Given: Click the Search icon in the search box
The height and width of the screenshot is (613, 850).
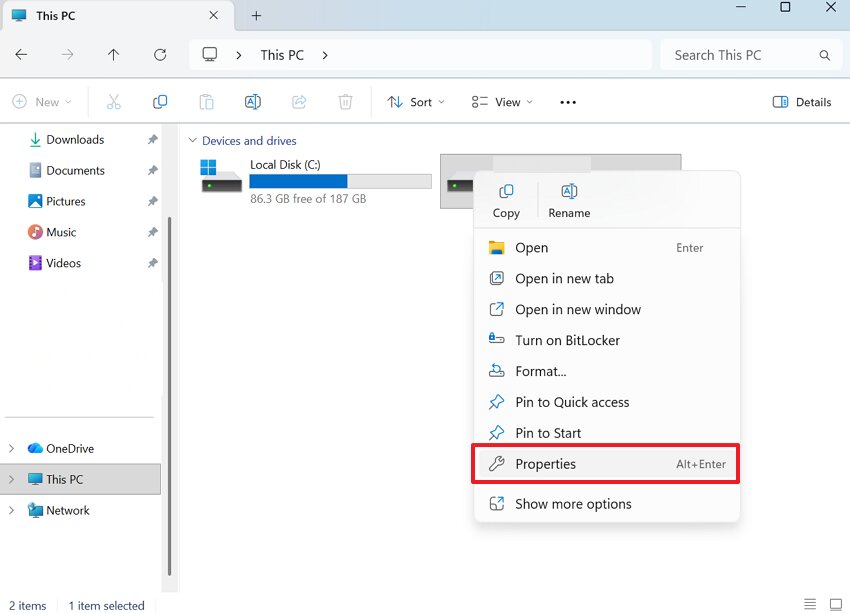Looking at the screenshot, I should [x=825, y=55].
